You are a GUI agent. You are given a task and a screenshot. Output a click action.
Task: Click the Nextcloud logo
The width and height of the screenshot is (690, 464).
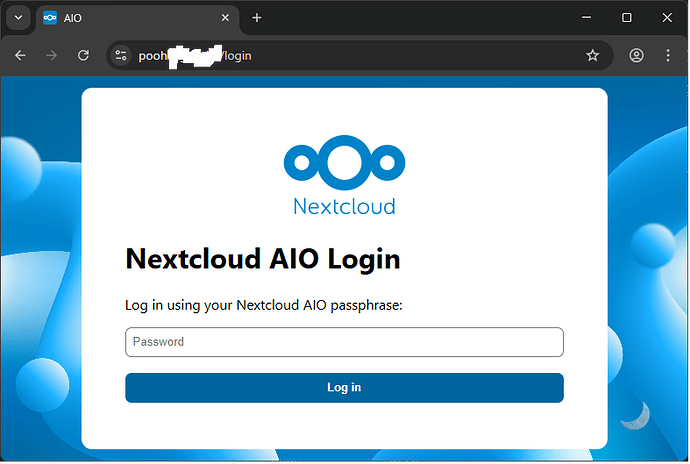[344, 177]
